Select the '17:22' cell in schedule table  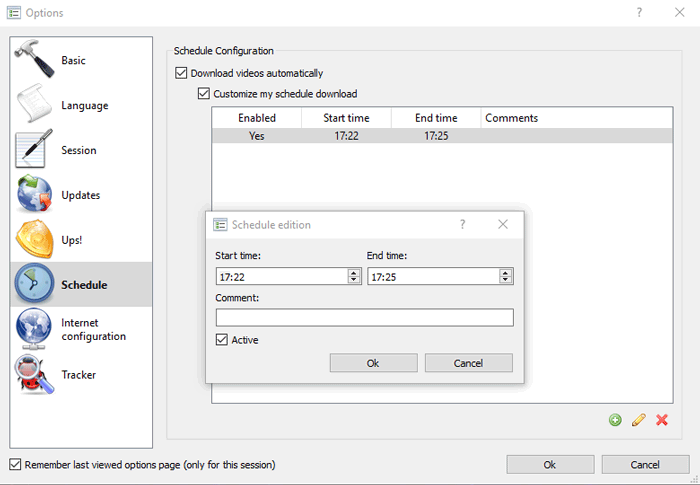346,136
